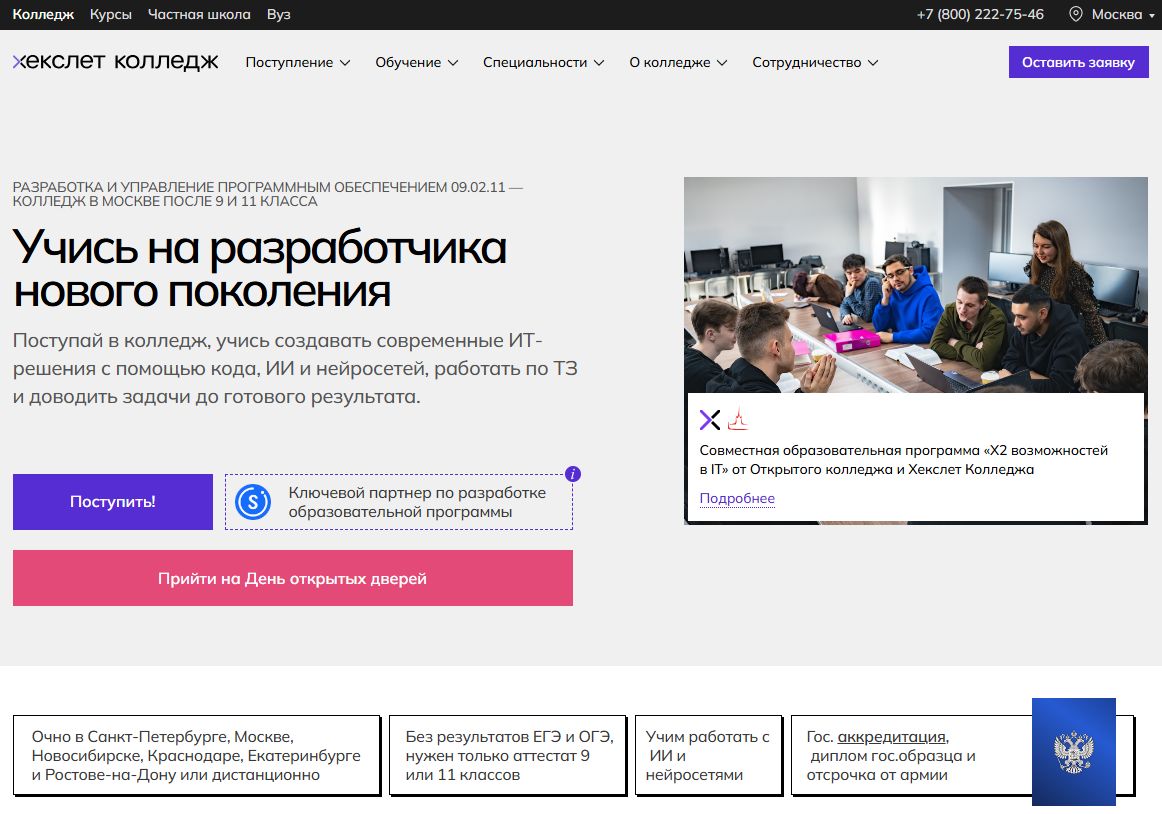The width and height of the screenshot is (1162, 814).
Task: Click the РАЗРАБОТКА И УПРАВЛЕНИЕ ПРОГРАММНЫМ ОБЕСПЕЧЕНИЕМ caption
Action: click(268, 194)
